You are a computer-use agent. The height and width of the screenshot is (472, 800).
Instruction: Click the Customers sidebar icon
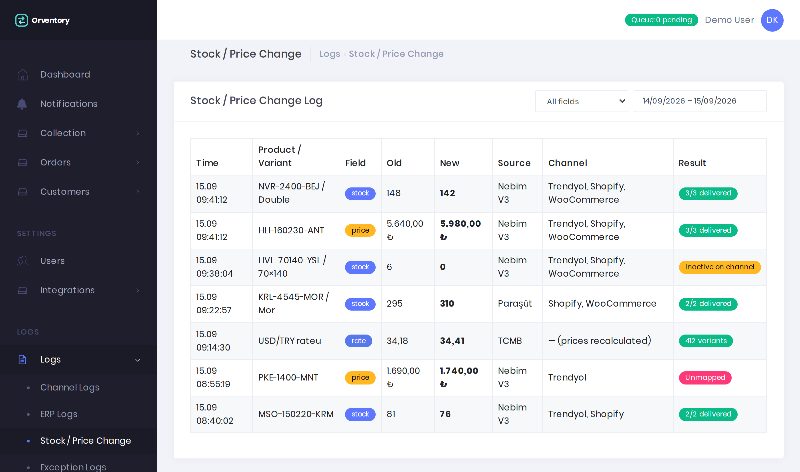[22, 192]
